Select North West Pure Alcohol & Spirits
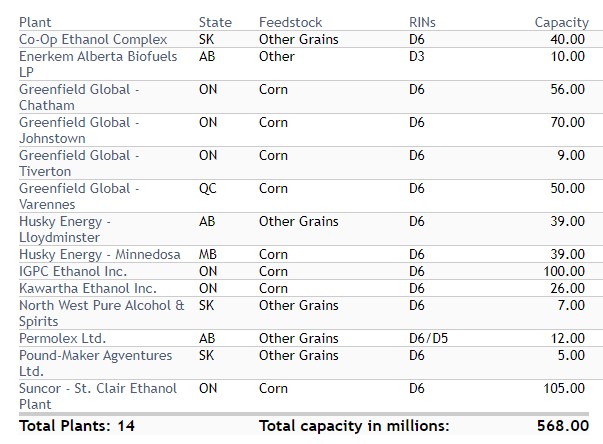Viewport: 603px width, 444px height. pyautogui.click(x=101, y=313)
